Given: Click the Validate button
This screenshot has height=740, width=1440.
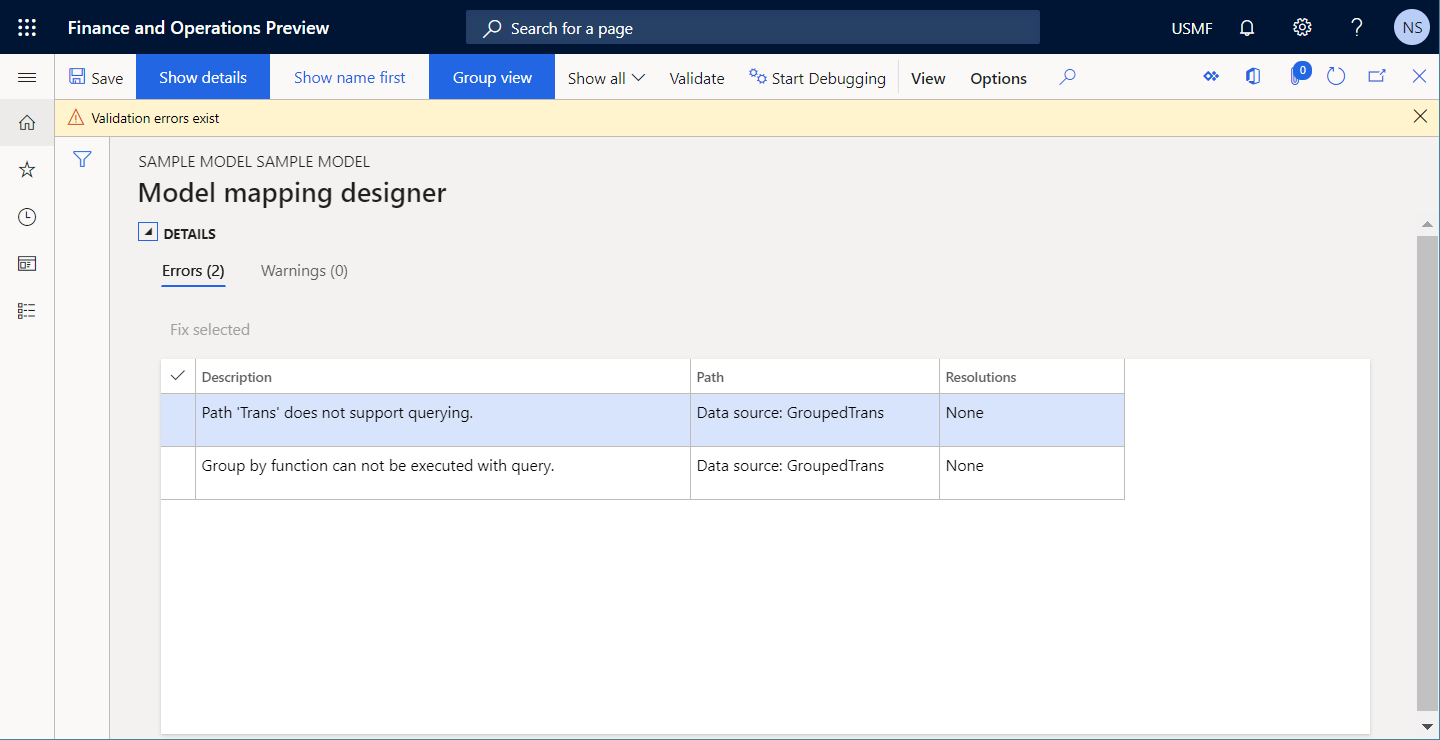Looking at the screenshot, I should point(696,77).
